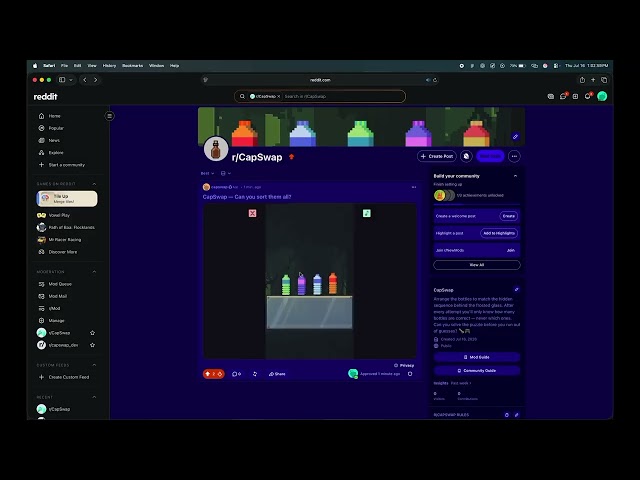Edit r/CapSwap rules pencil icon

pyautogui.click(x=516, y=415)
